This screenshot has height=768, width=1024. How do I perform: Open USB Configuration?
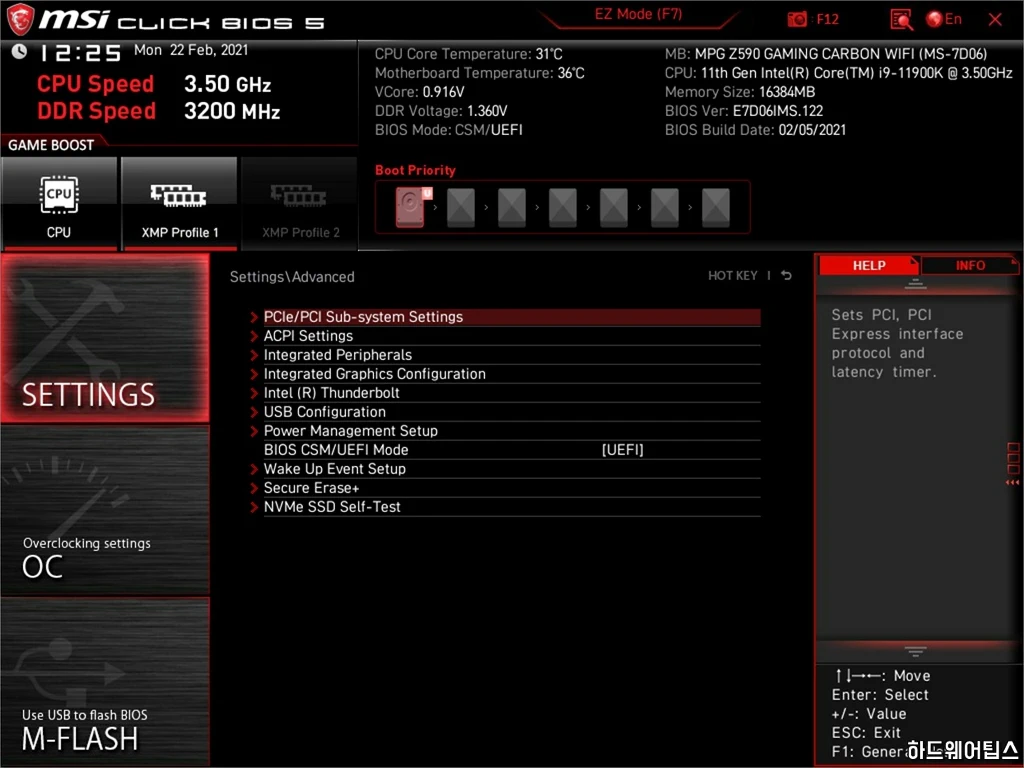pos(511,411)
